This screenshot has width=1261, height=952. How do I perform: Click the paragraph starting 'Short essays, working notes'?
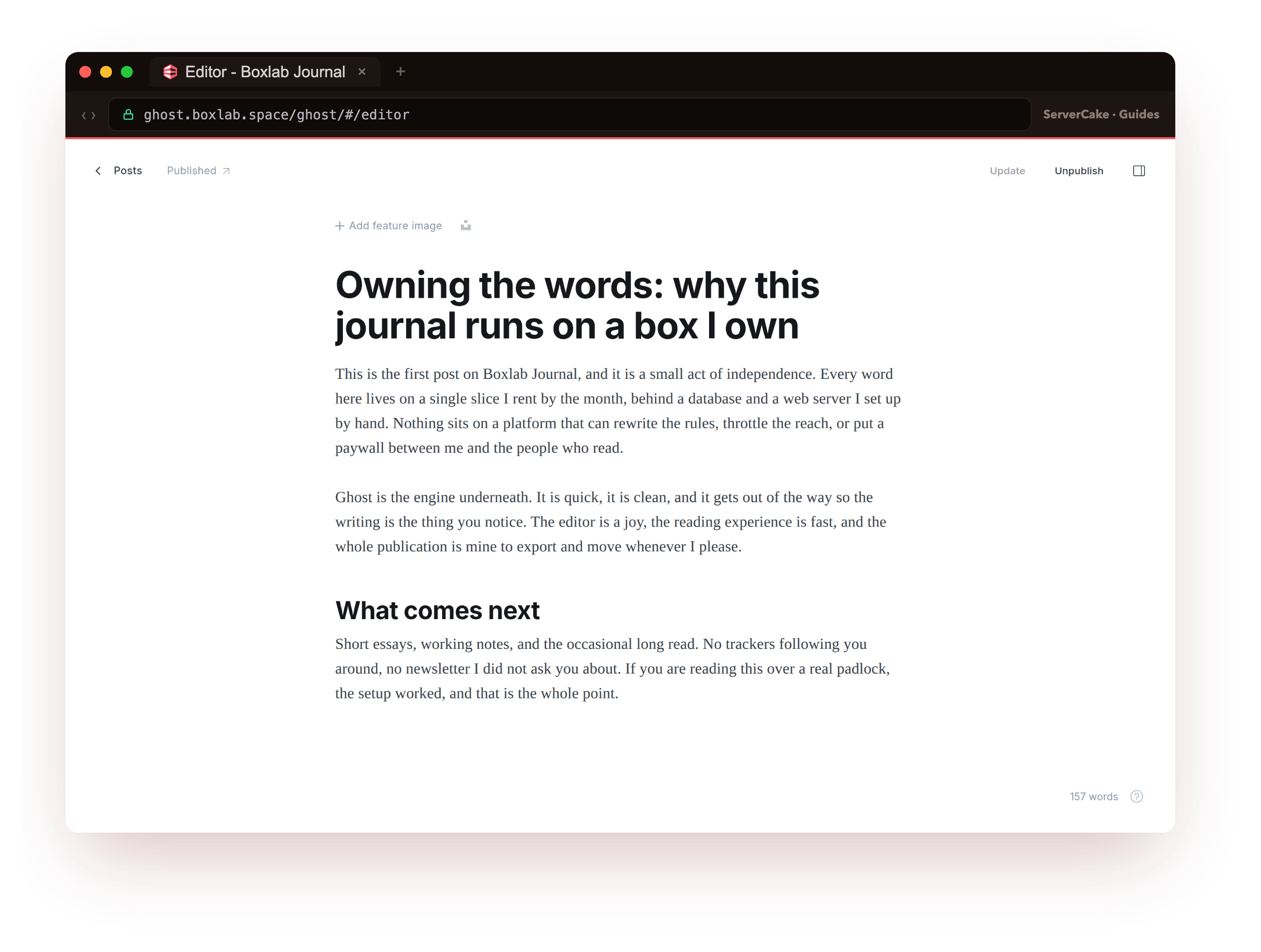click(613, 669)
